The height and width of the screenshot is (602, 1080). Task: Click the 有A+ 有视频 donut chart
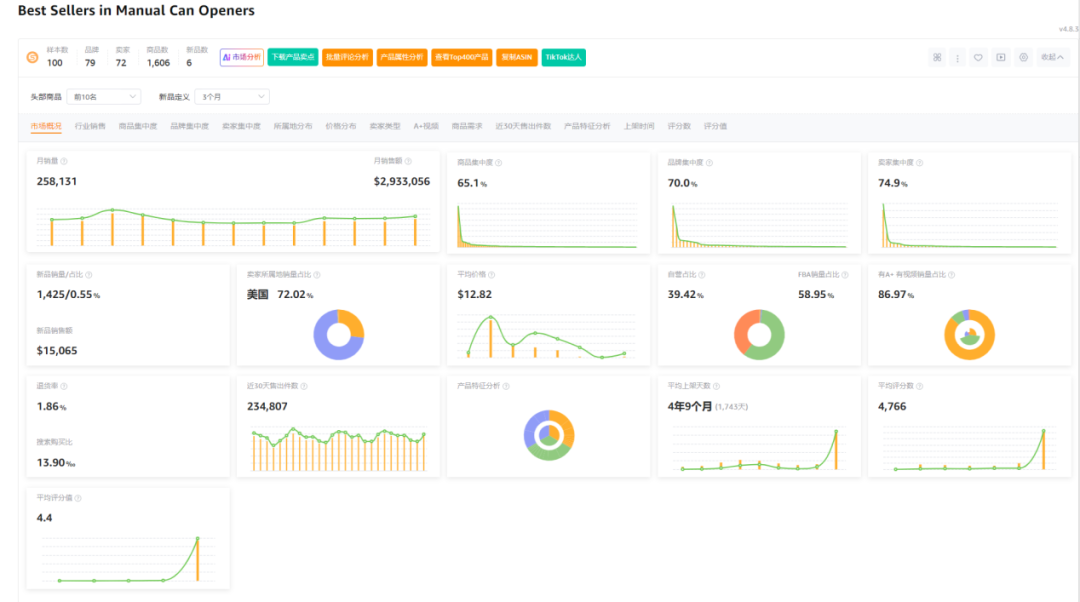pyautogui.click(x=969, y=335)
